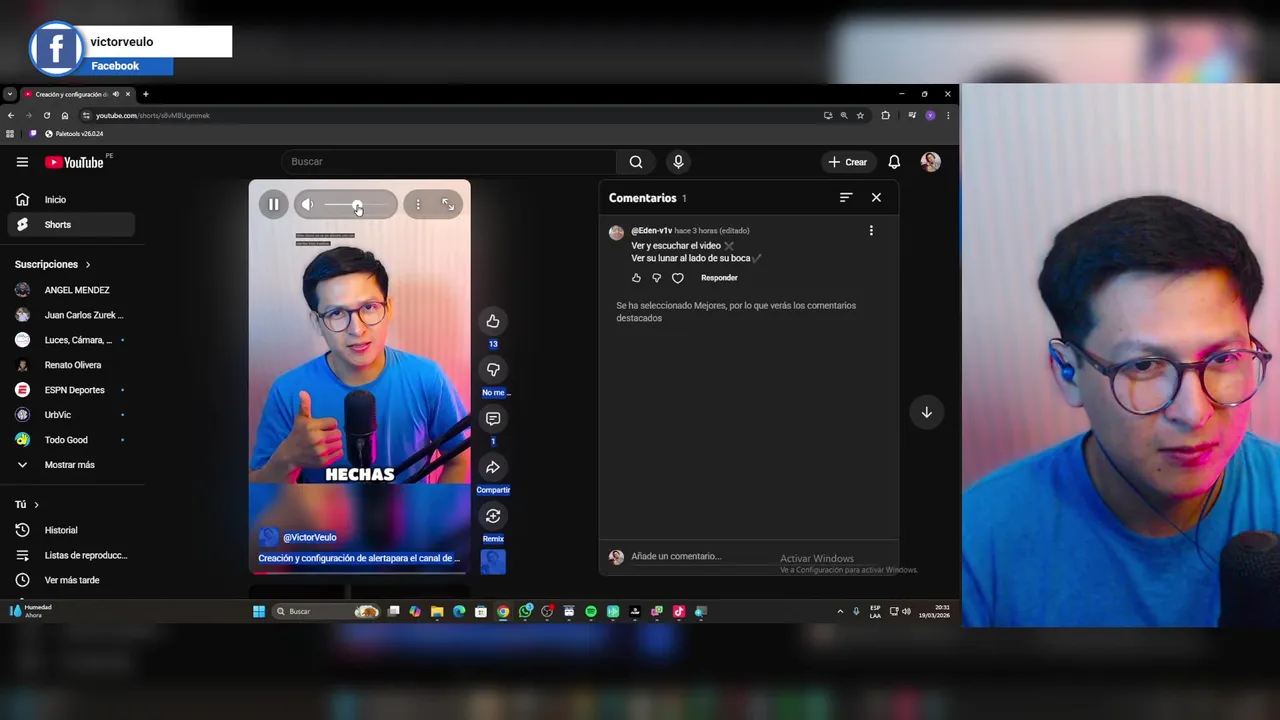Open the browser extensions puzzle icon
Screen dimensions: 1280x720
[885, 115]
